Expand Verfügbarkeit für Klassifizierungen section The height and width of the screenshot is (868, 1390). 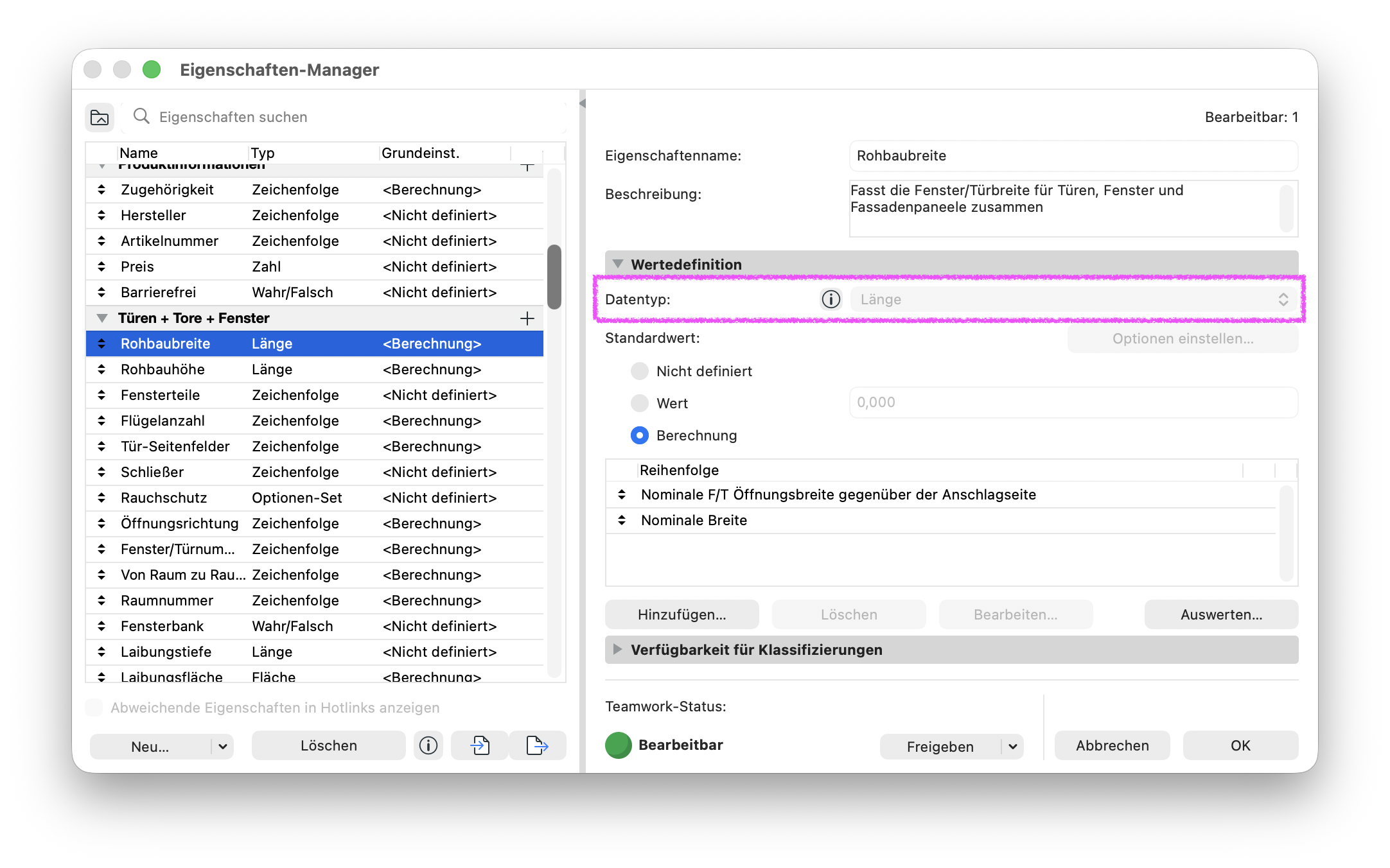[x=618, y=649]
